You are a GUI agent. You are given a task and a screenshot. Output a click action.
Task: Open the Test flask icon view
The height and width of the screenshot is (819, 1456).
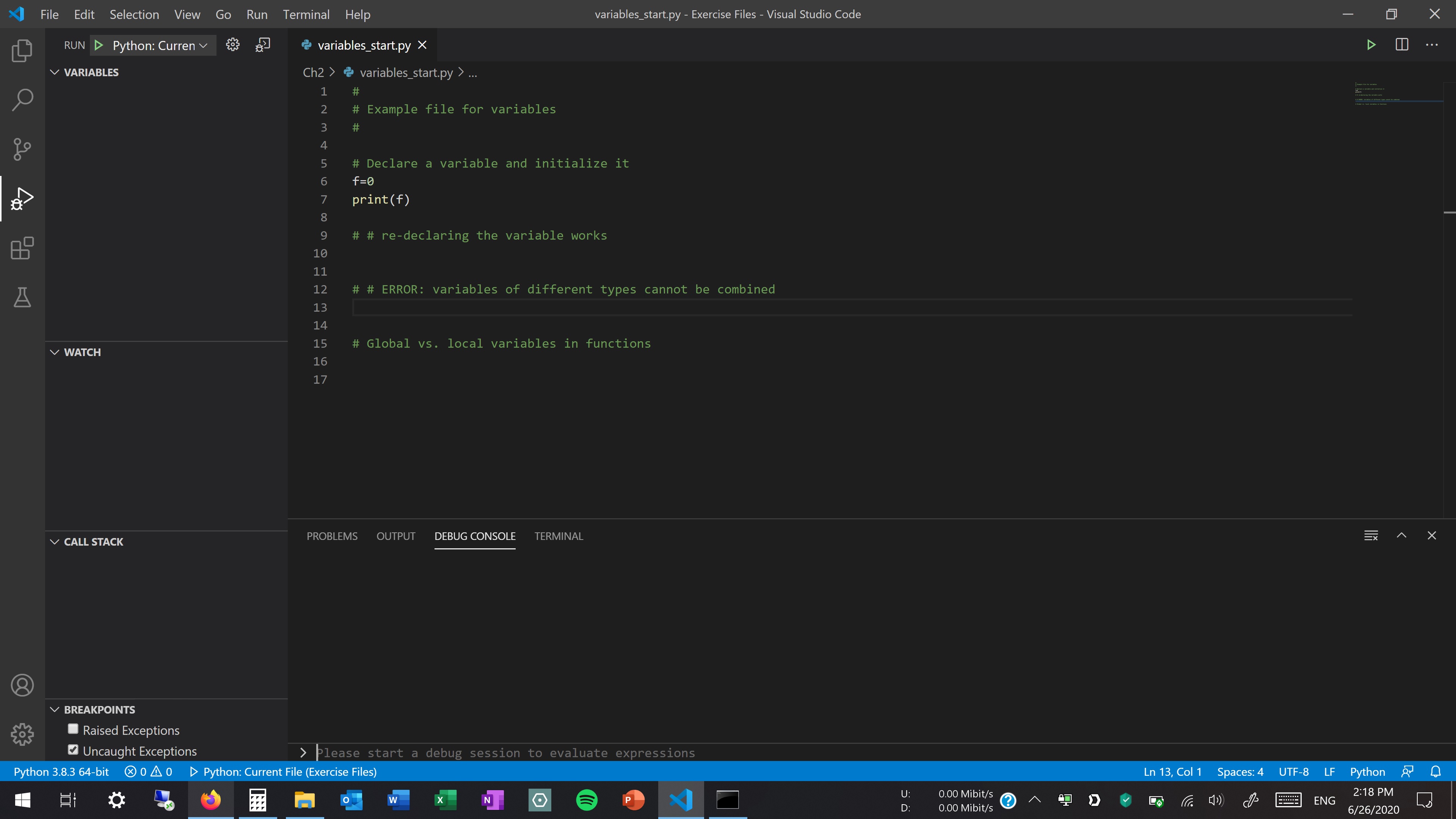tap(22, 297)
